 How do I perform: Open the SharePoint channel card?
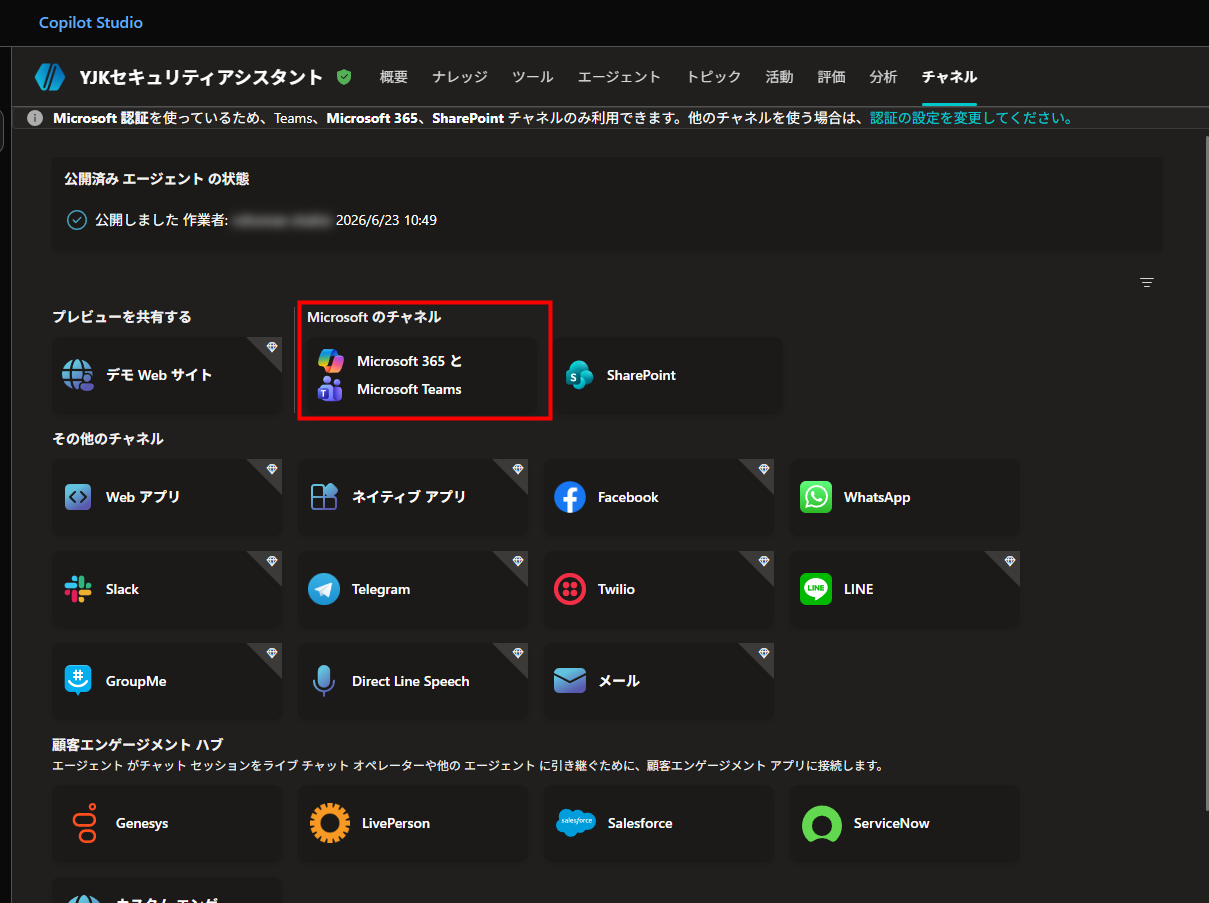(667, 375)
